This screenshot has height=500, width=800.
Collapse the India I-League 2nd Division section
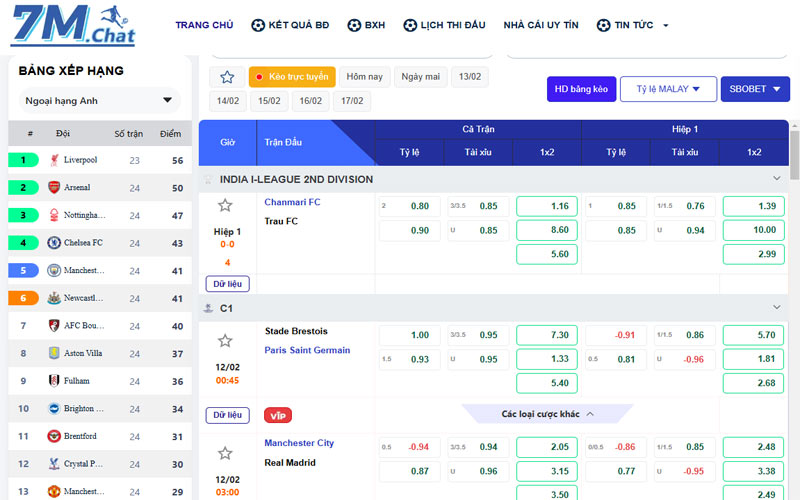pos(777,179)
